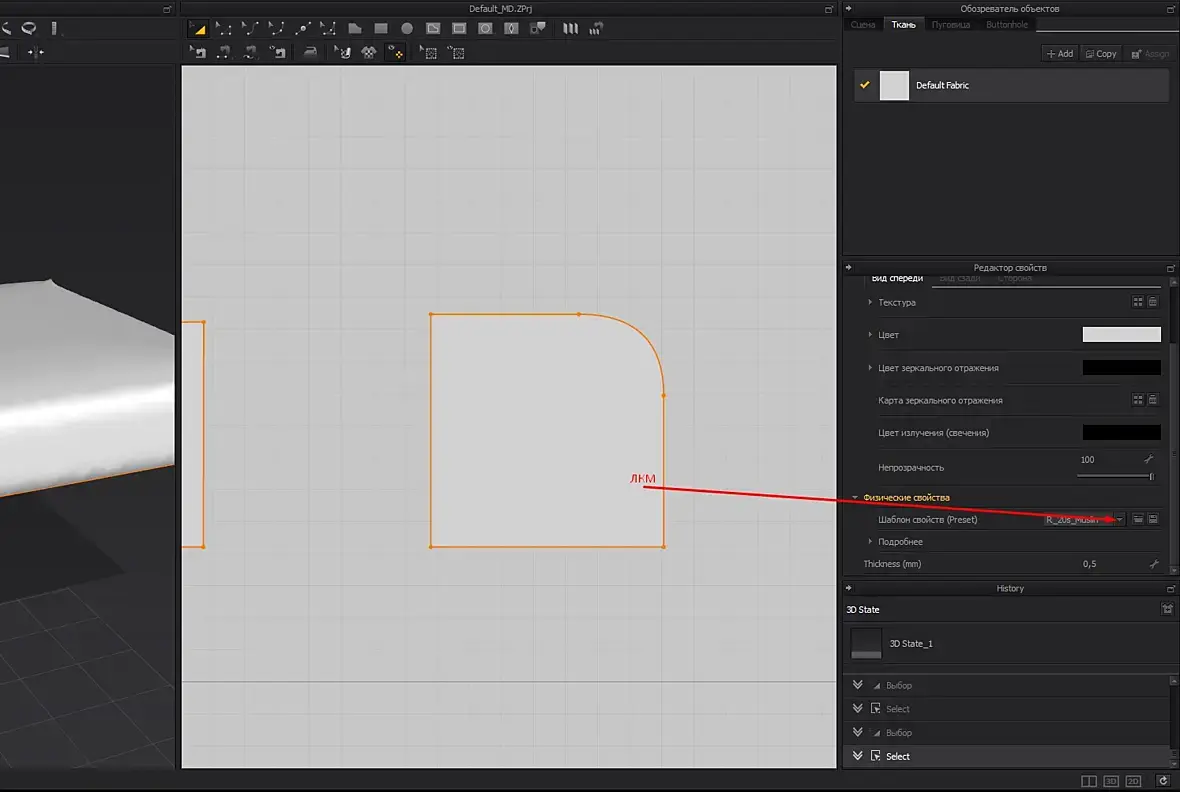Image resolution: width=1180 pixels, height=792 pixels.
Task: Switch to 2D-only view layout
Action: [1133, 781]
